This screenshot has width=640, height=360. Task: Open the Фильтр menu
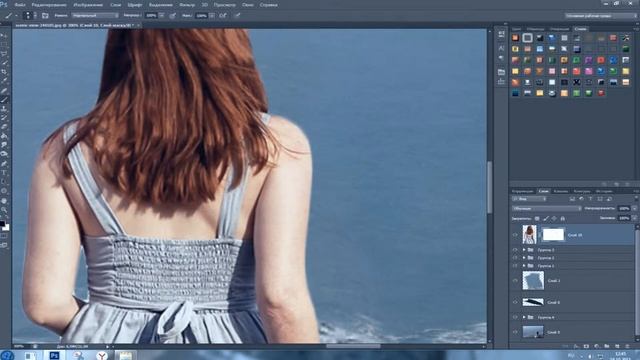187,5
